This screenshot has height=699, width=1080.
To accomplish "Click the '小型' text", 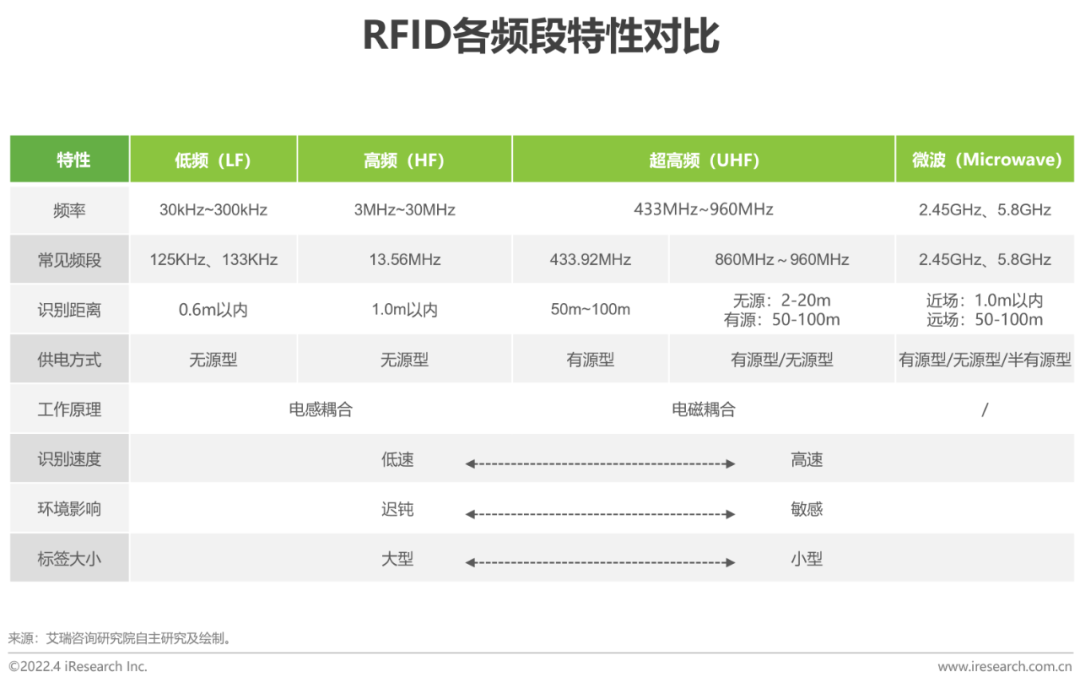I will point(807,559).
